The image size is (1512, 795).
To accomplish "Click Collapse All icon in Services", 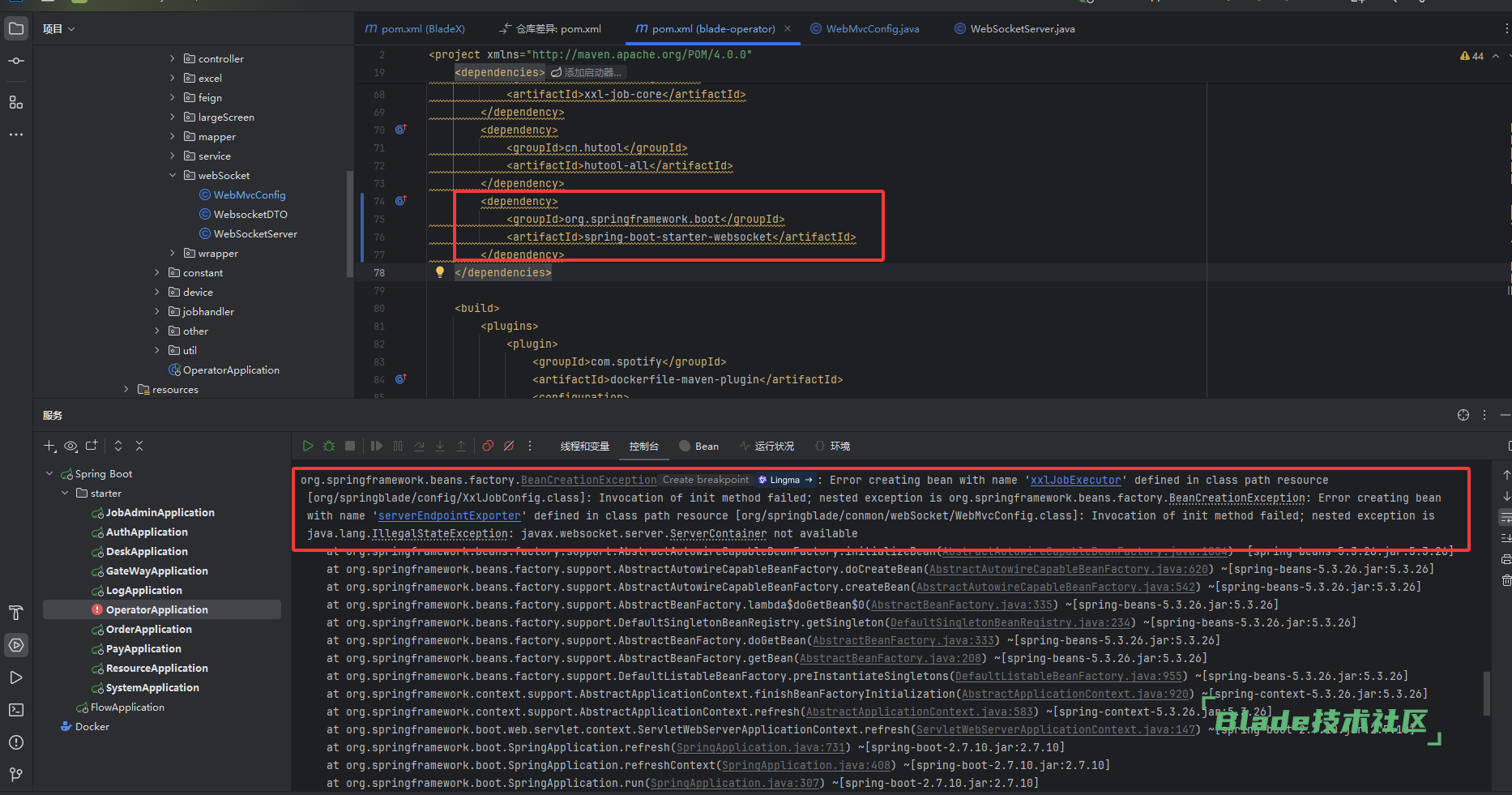I will (139, 446).
